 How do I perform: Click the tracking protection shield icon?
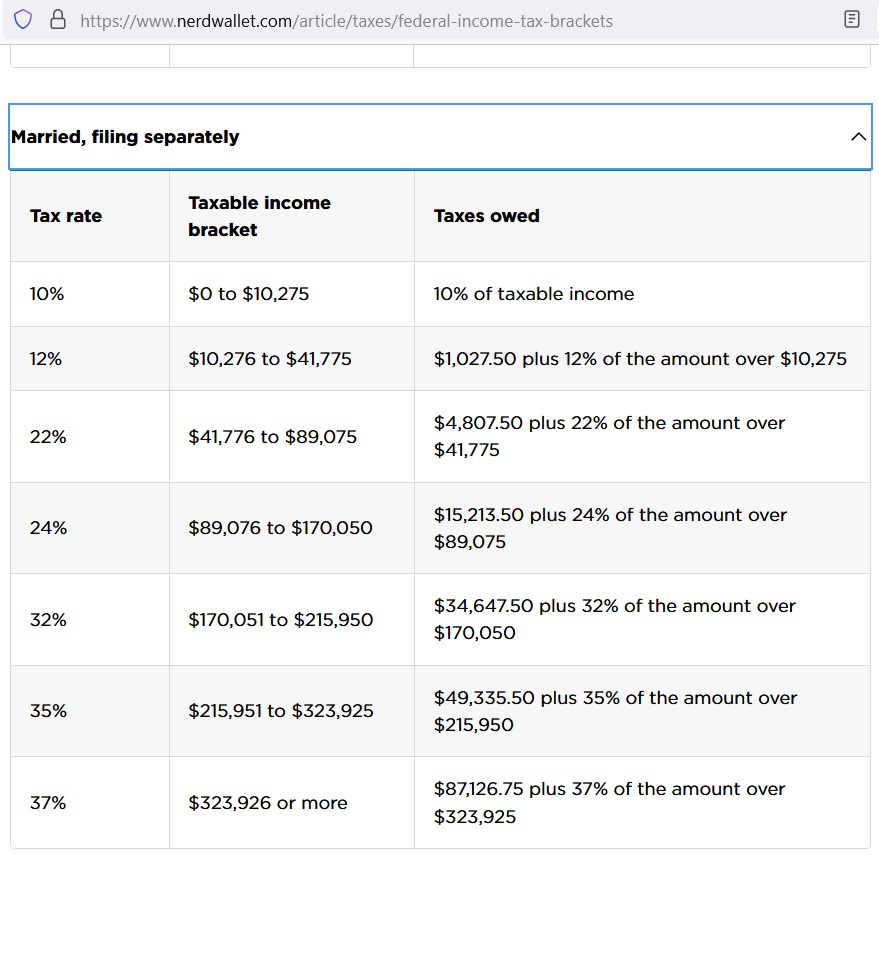tap(23, 19)
